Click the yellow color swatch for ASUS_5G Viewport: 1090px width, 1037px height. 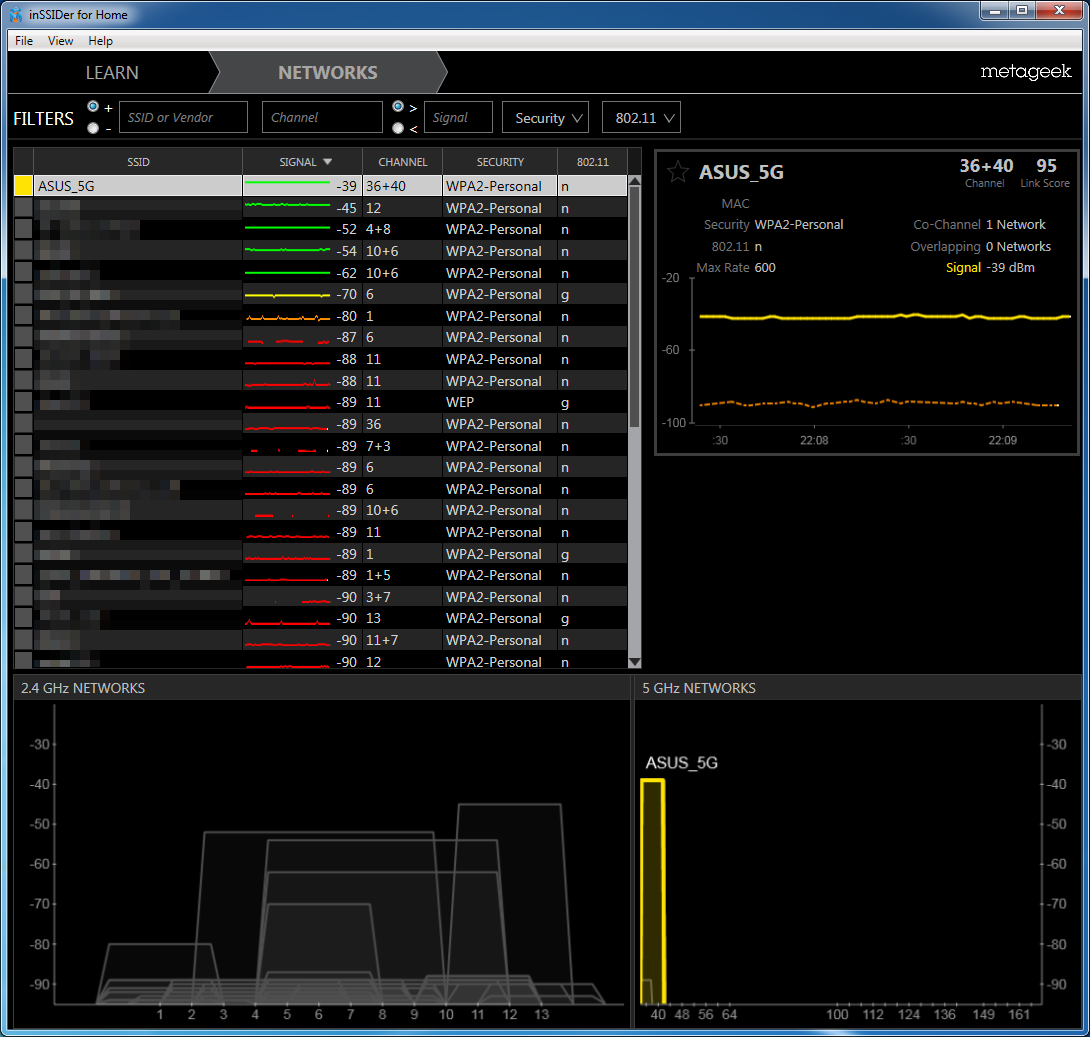click(24, 186)
